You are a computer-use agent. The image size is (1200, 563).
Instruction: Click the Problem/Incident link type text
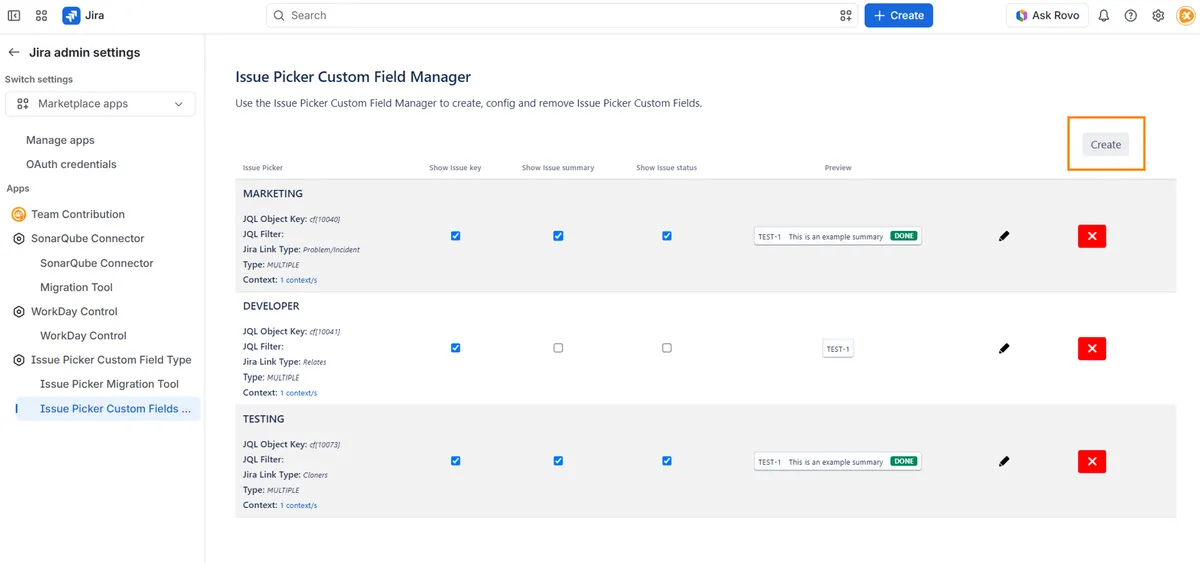click(x=331, y=249)
